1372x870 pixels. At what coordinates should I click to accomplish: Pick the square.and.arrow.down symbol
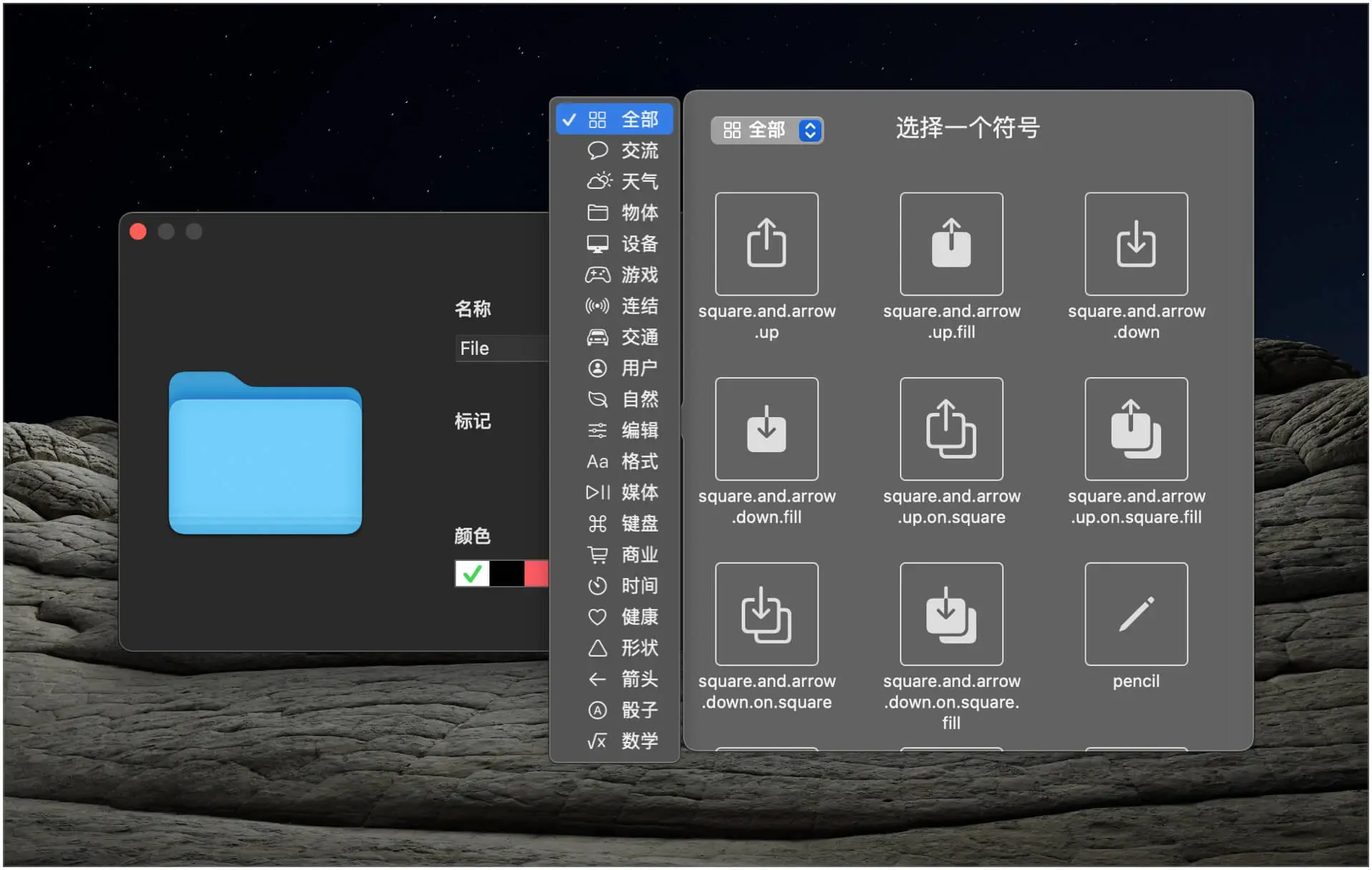click(x=1135, y=244)
